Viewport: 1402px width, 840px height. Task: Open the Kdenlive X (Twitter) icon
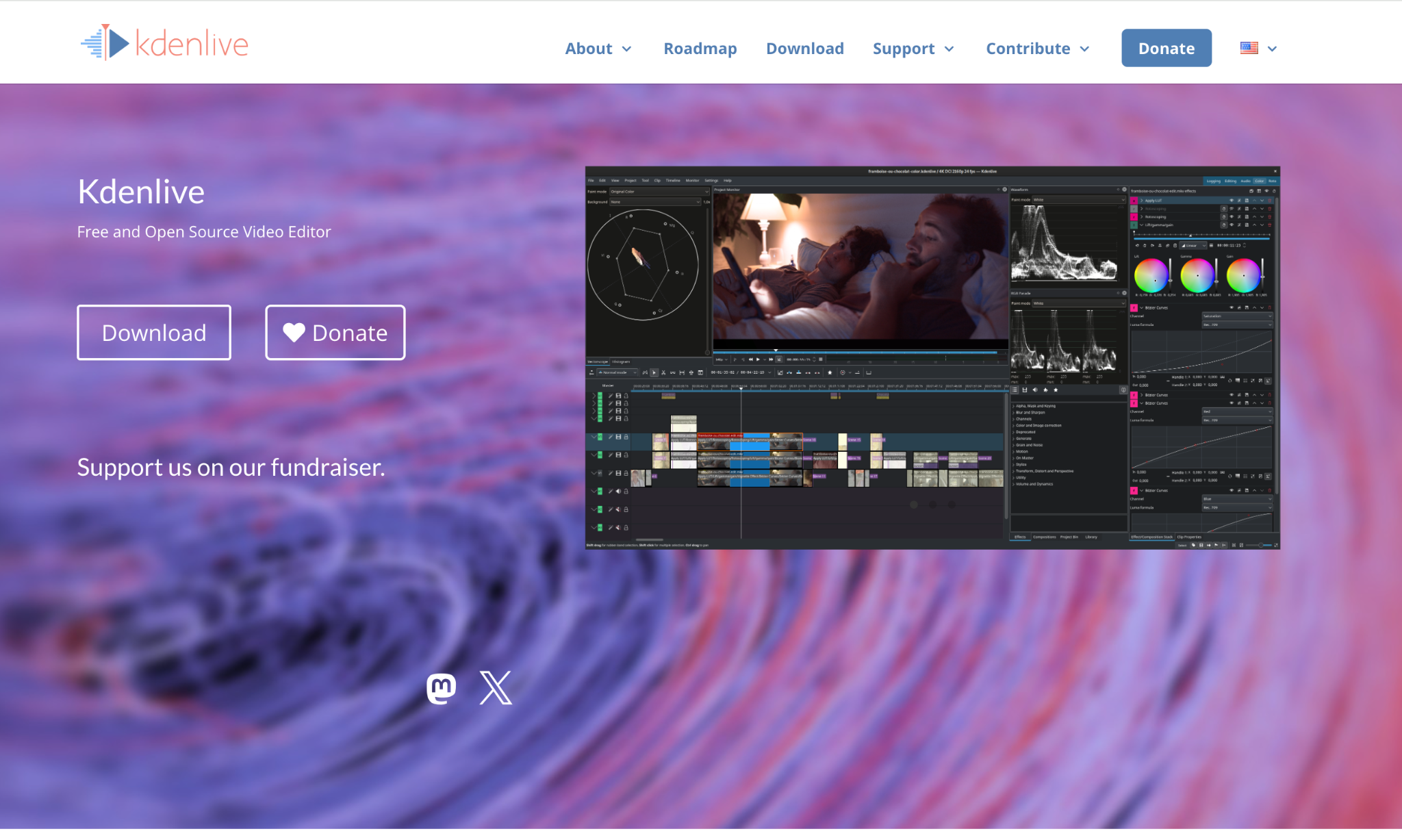click(x=495, y=687)
